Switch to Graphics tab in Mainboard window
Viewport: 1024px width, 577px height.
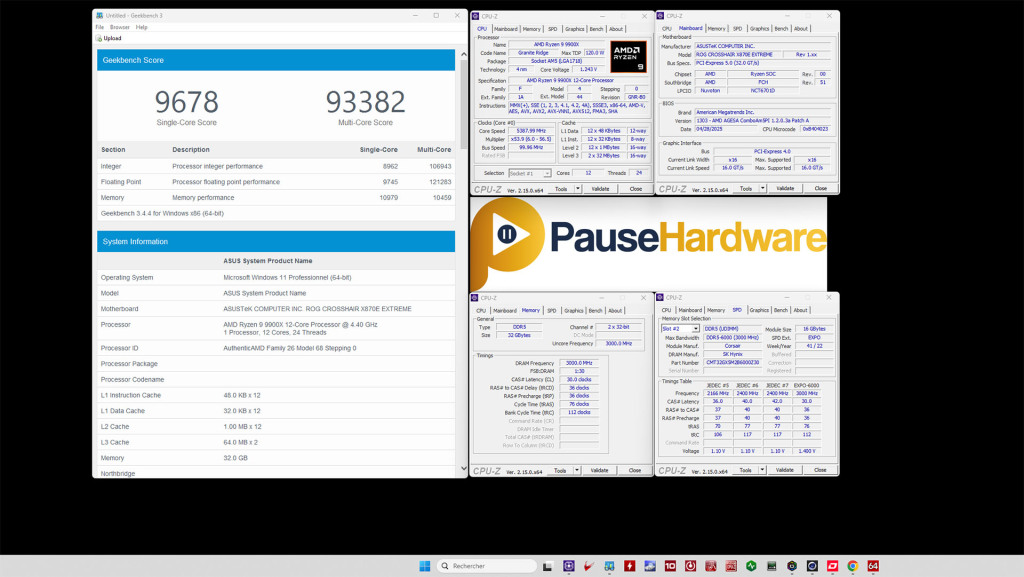tap(759, 29)
